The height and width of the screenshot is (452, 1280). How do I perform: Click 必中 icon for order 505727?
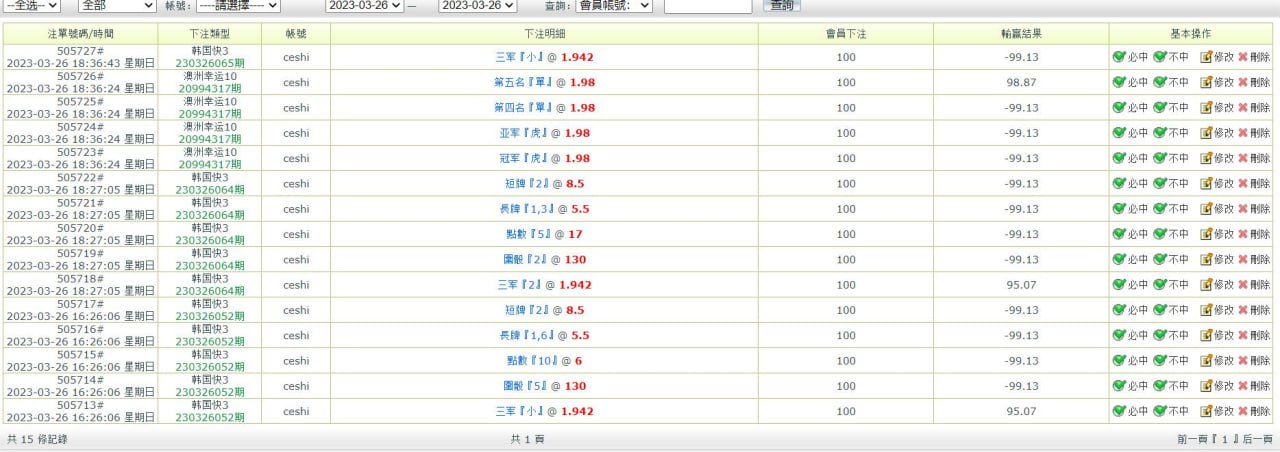(x=1119, y=57)
